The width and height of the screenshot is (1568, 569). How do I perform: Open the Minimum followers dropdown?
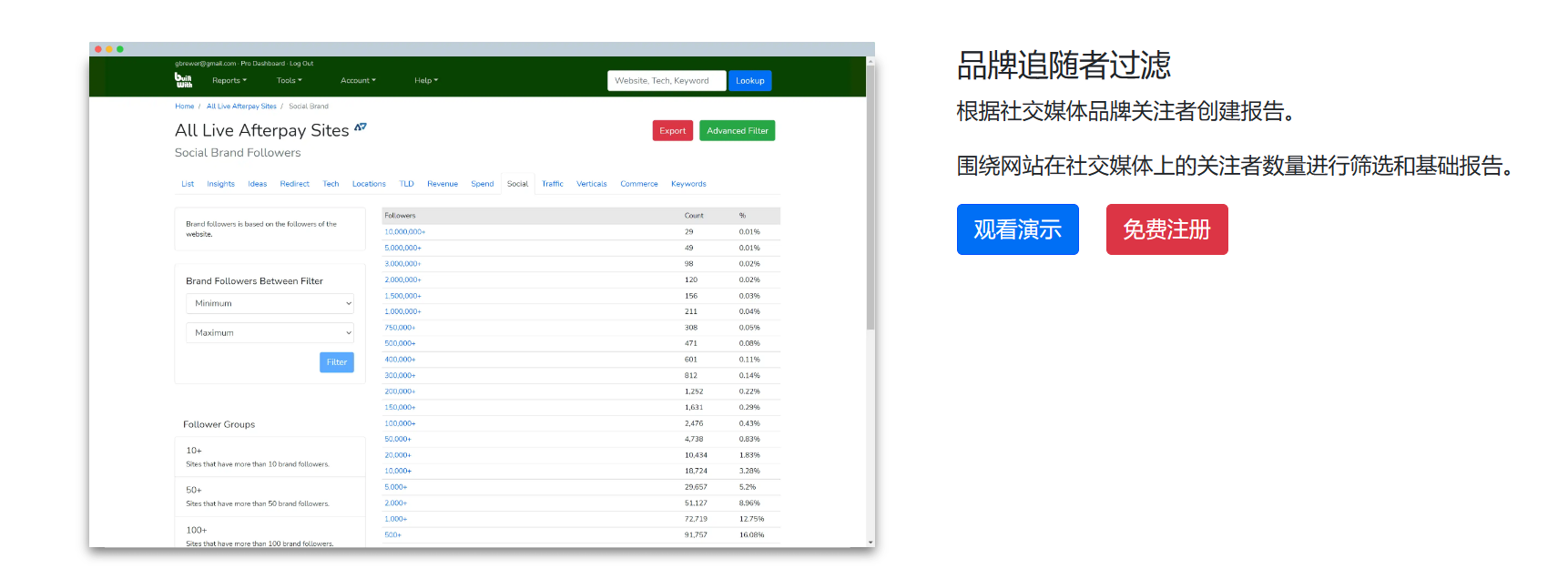(270, 304)
